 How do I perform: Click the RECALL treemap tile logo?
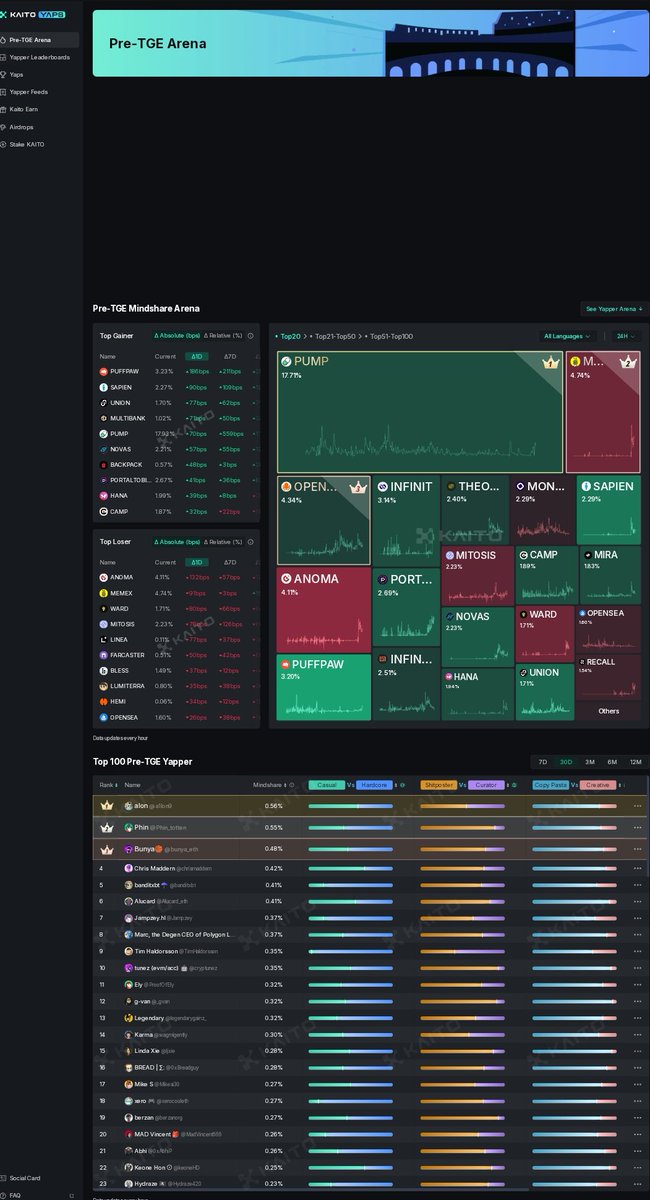point(582,662)
